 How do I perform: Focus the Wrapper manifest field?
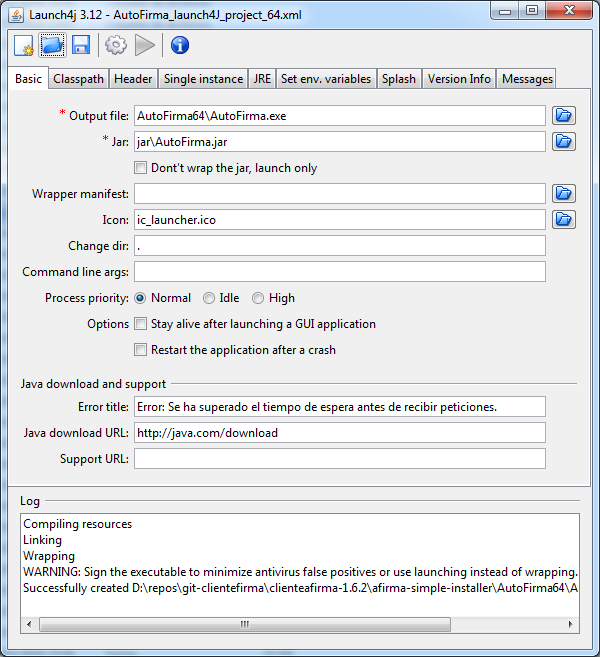point(340,194)
